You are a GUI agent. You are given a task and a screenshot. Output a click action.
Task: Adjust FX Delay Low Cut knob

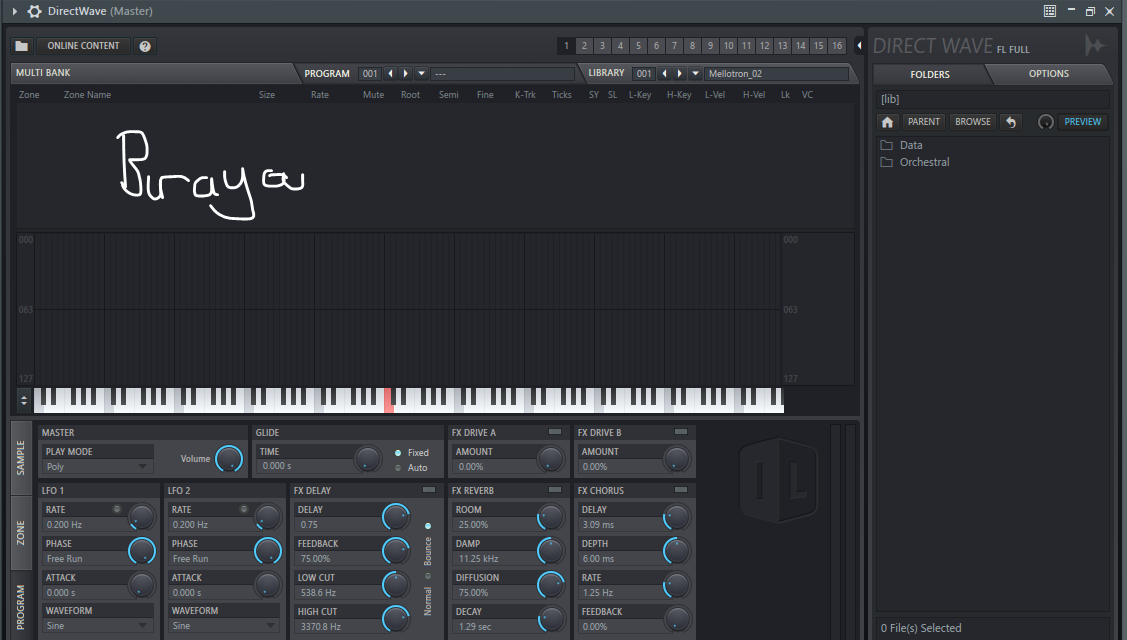tap(395, 585)
